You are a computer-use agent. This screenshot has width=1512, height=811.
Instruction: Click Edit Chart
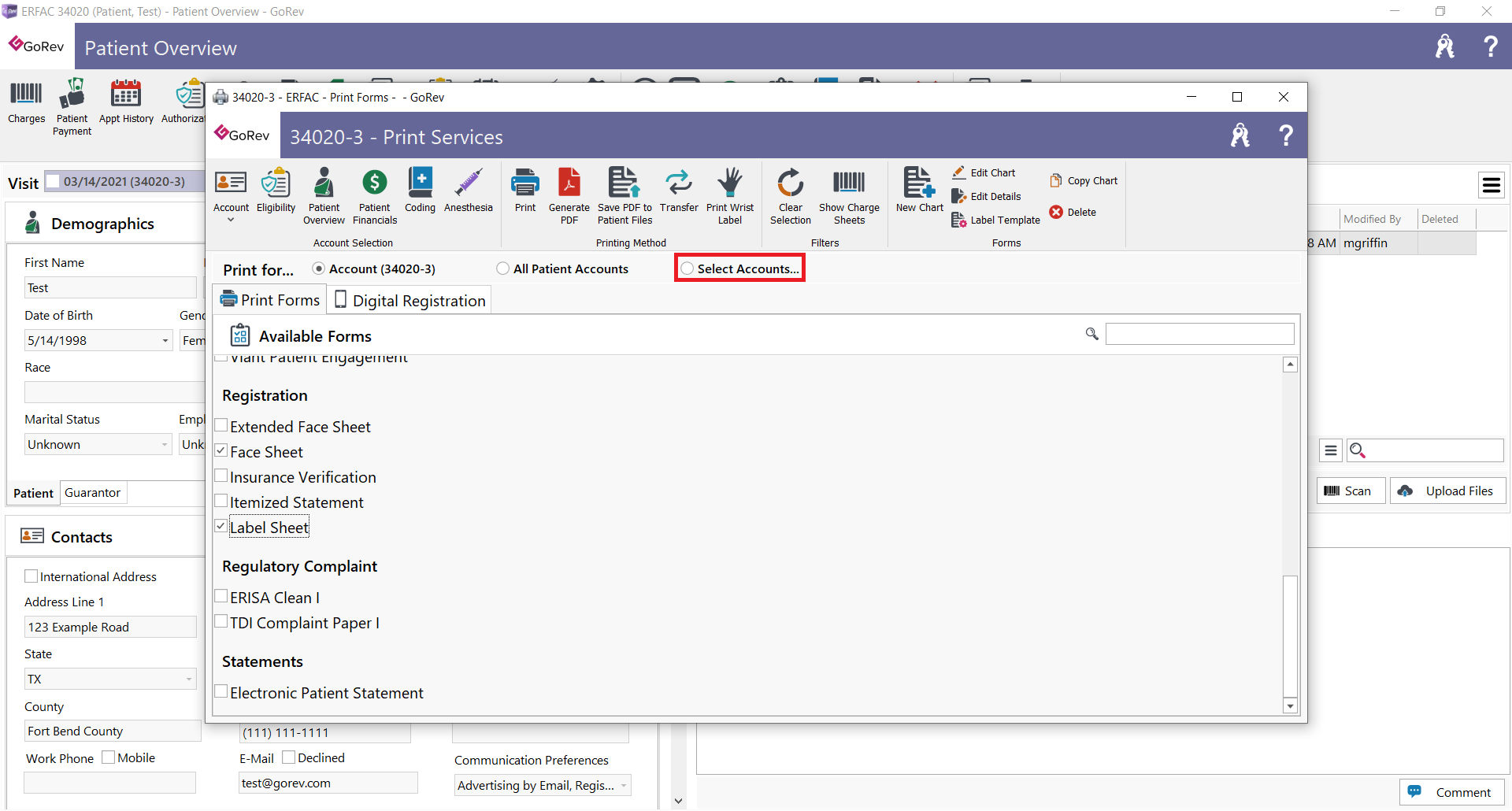(x=984, y=172)
